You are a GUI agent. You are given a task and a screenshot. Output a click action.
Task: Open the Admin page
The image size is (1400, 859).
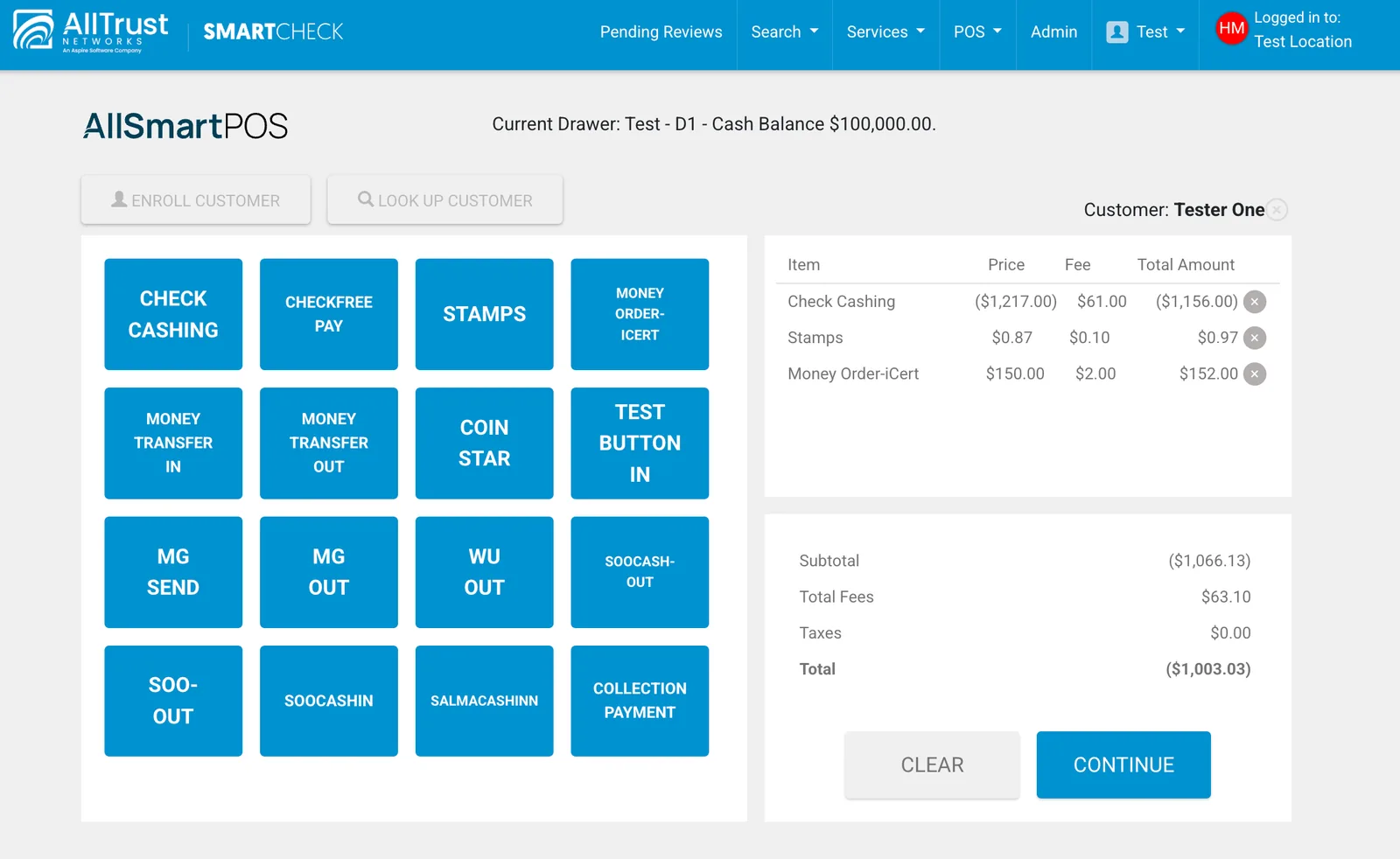click(x=1053, y=32)
